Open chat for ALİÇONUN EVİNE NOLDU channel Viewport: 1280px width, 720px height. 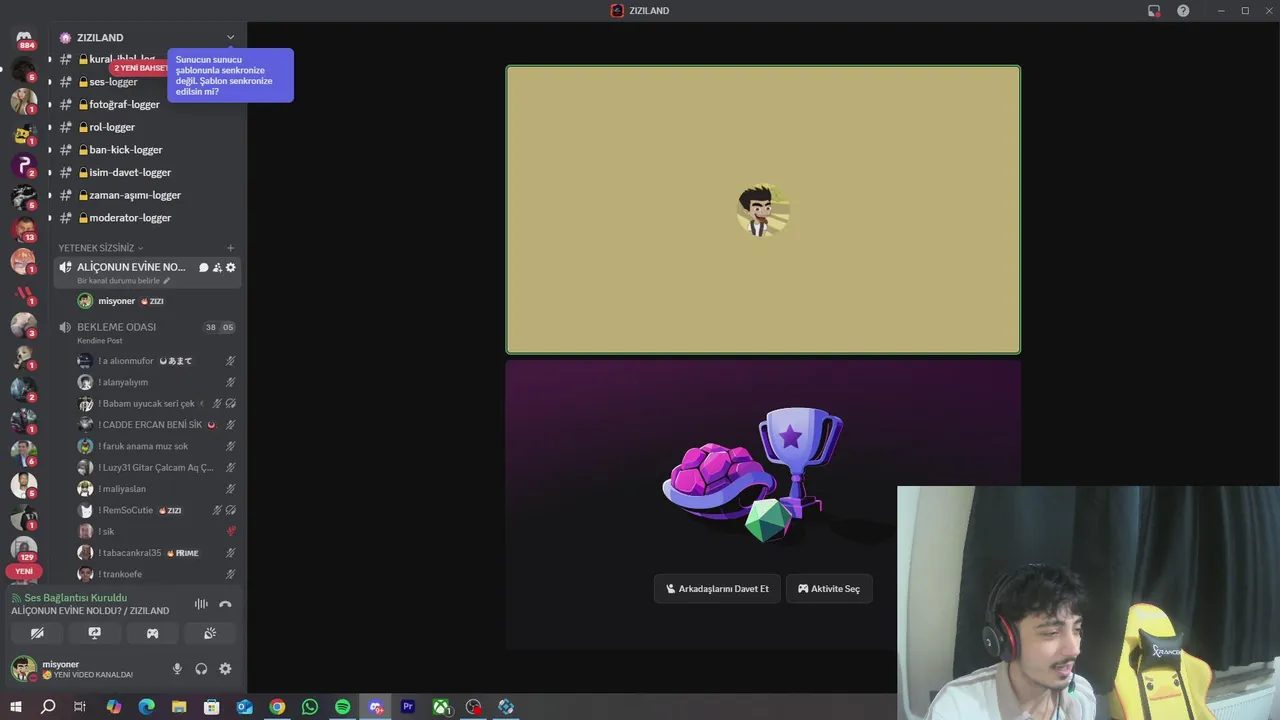(204, 267)
